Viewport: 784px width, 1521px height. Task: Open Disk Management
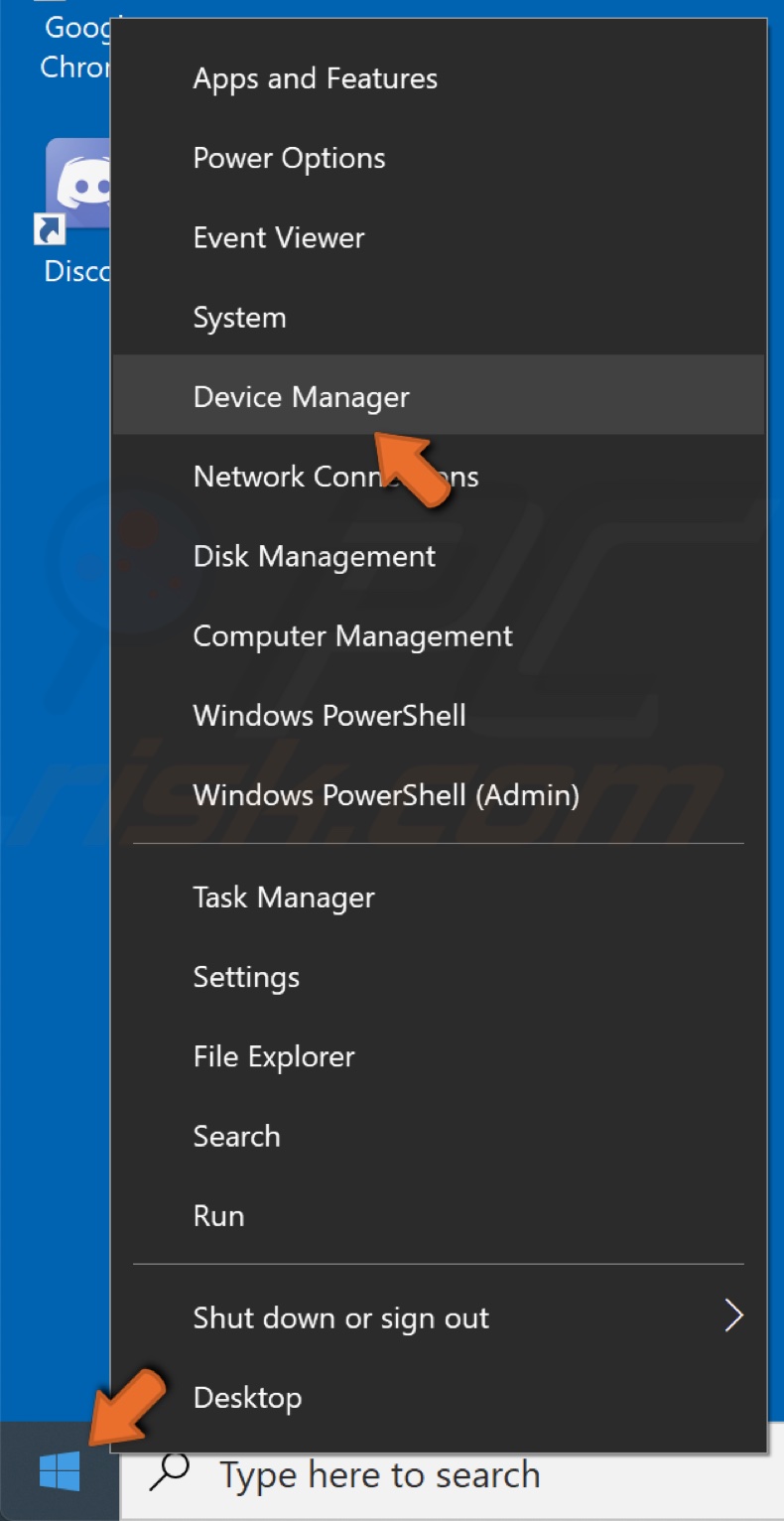click(314, 556)
